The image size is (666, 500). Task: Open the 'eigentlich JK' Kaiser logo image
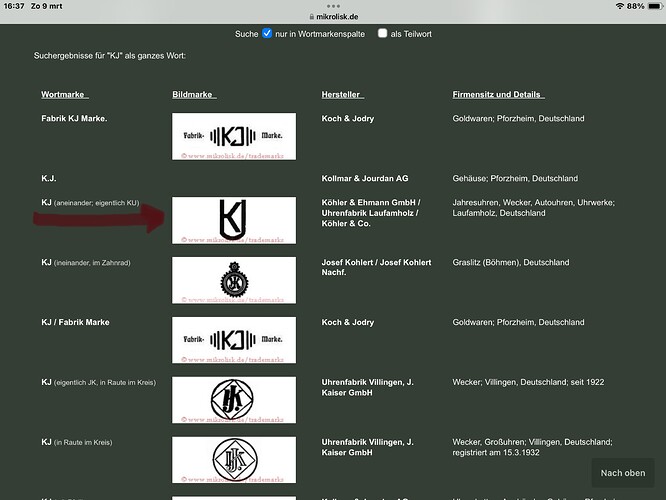(234, 400)
